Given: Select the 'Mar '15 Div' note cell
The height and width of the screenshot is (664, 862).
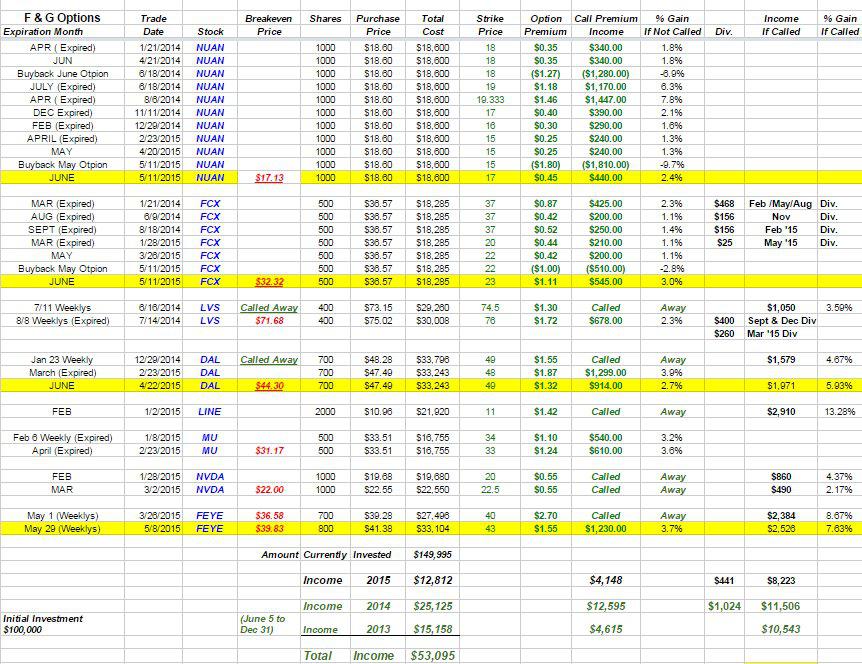Looking at the screenshot, I should (772, 334).
